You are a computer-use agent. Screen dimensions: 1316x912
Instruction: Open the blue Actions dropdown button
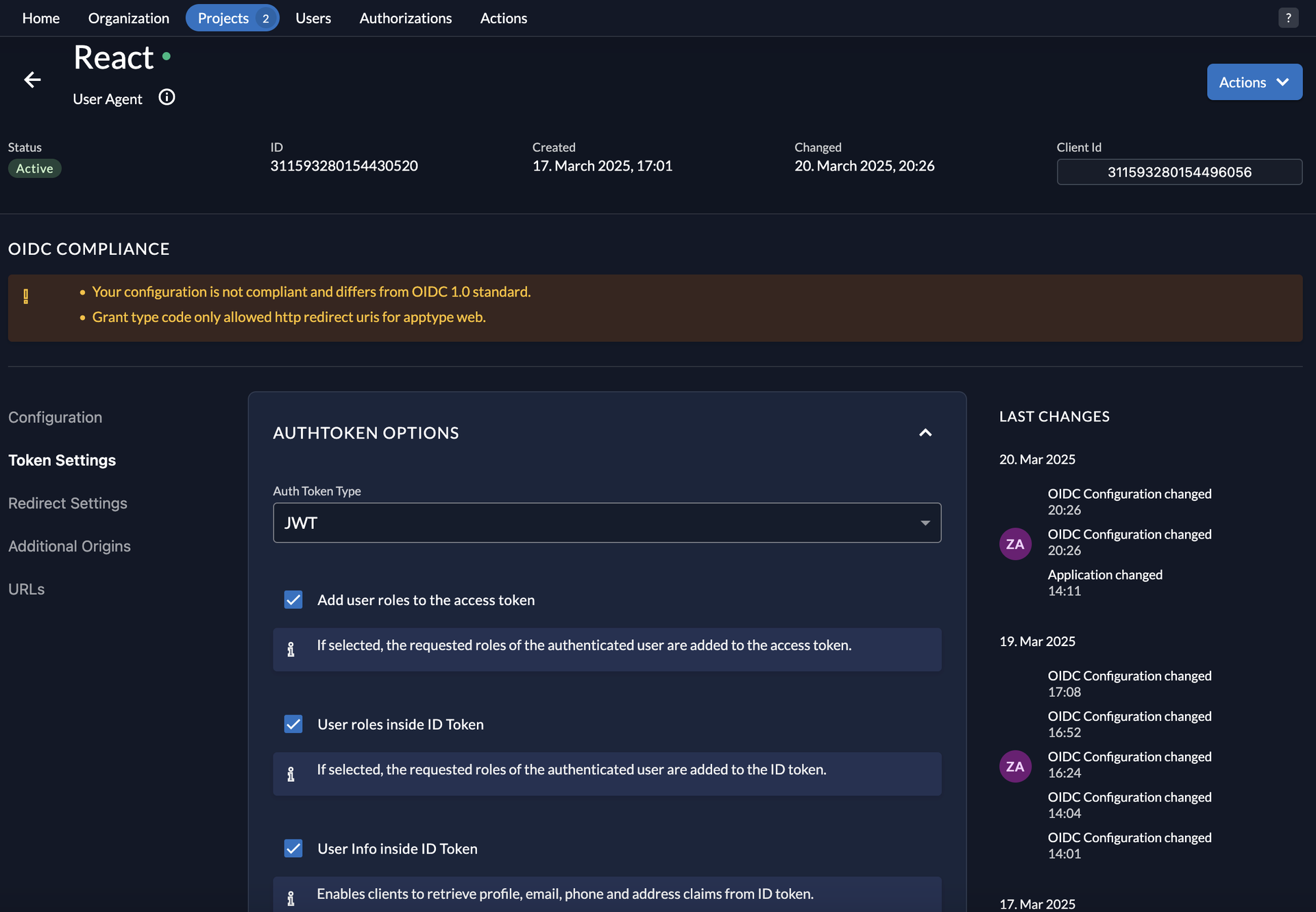coord(1254,82)
